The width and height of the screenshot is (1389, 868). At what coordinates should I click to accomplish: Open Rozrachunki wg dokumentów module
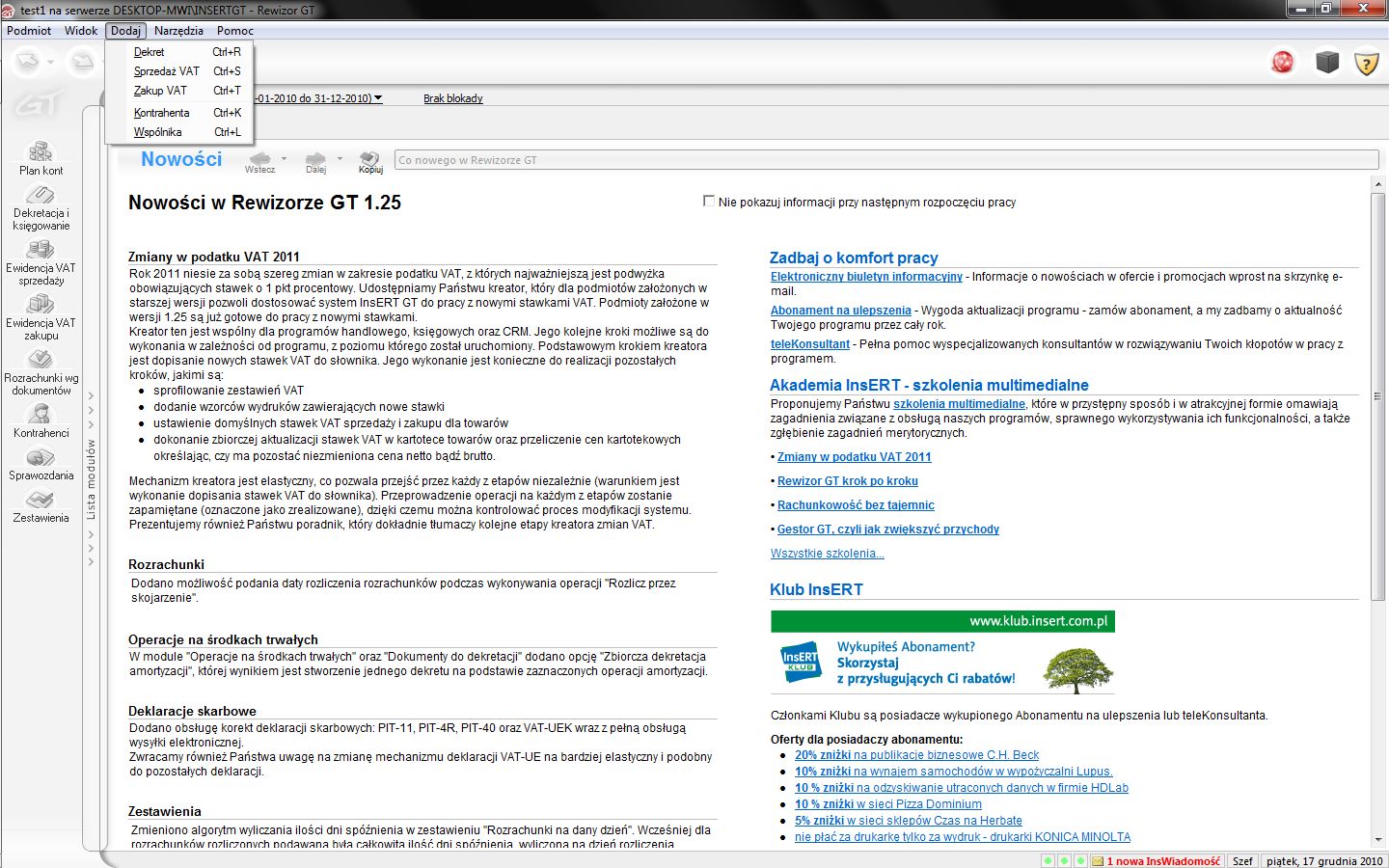41,372
